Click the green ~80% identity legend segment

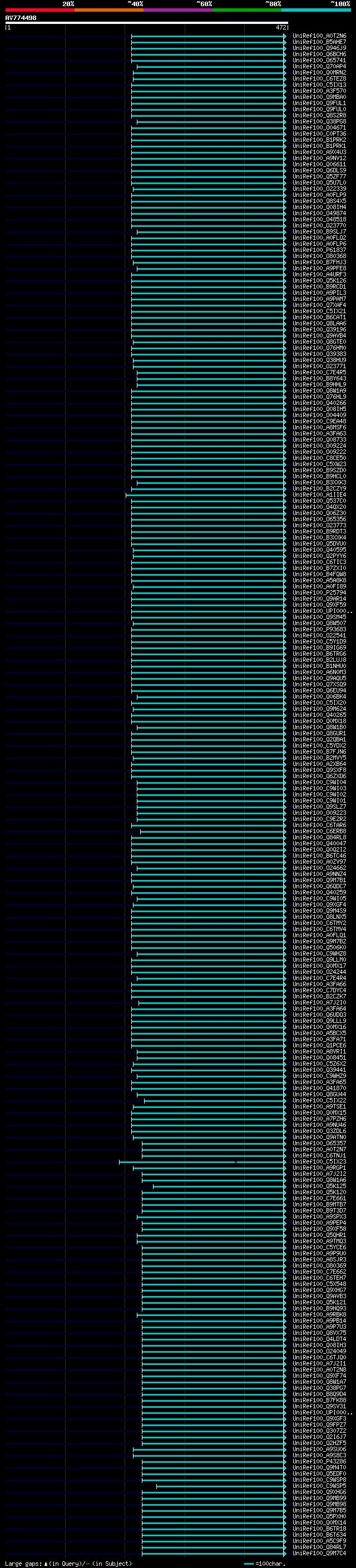(247, 11)
